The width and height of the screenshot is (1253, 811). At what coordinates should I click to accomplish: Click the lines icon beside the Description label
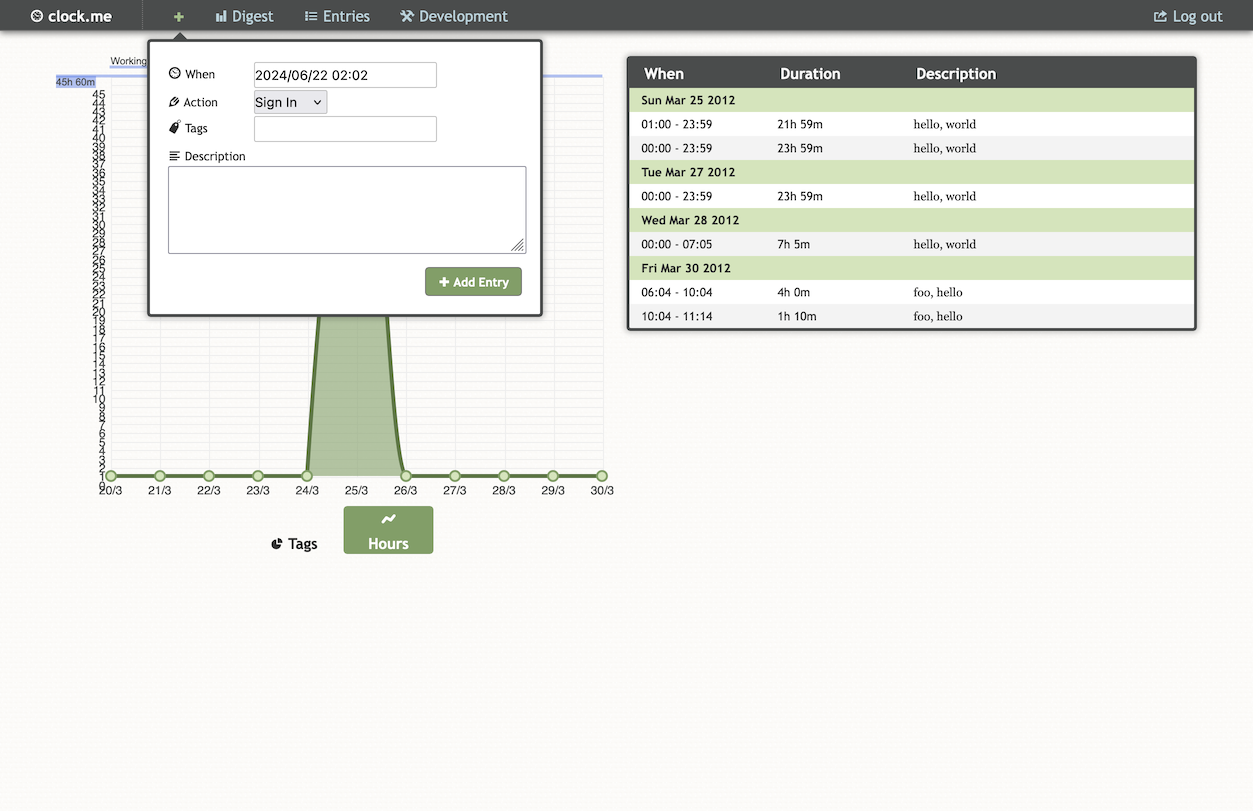point(175,156)
